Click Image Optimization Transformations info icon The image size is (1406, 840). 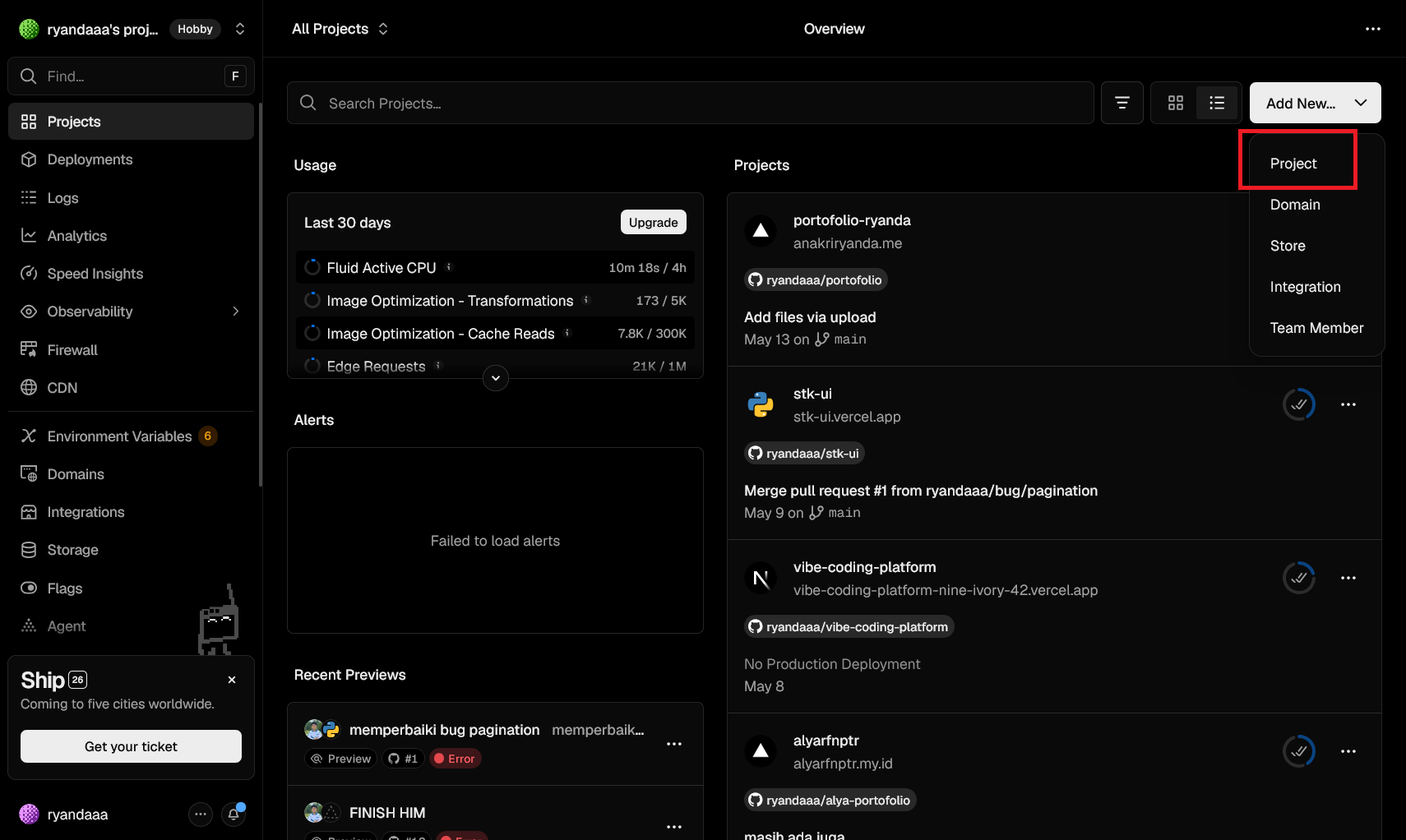[586, 300]
